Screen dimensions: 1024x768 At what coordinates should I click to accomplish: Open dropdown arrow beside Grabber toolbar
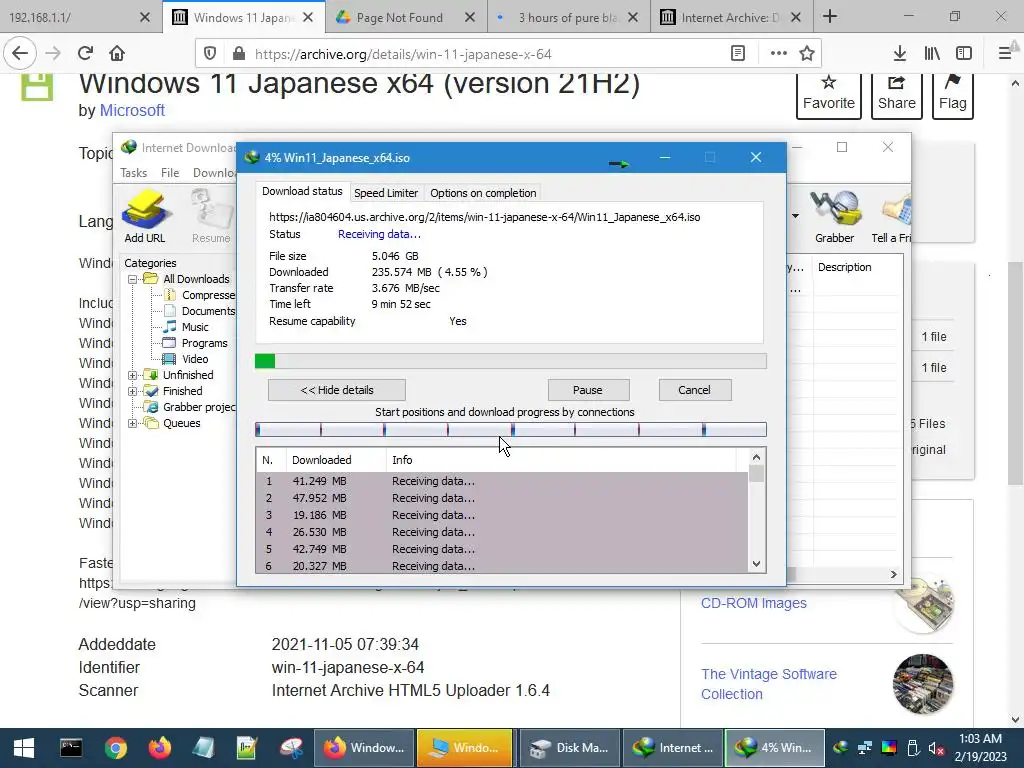click(x=795, y=216)
